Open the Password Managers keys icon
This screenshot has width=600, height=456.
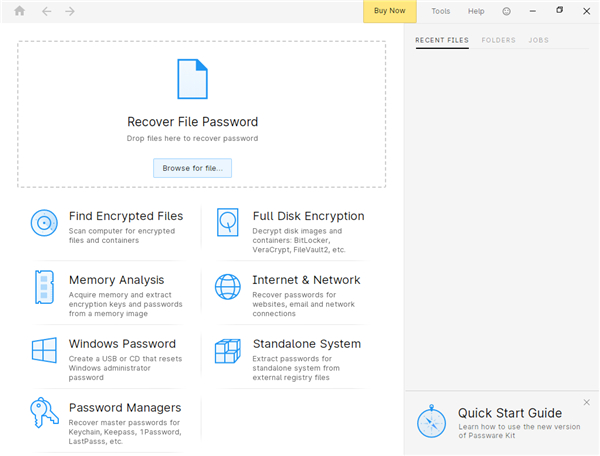44,414
